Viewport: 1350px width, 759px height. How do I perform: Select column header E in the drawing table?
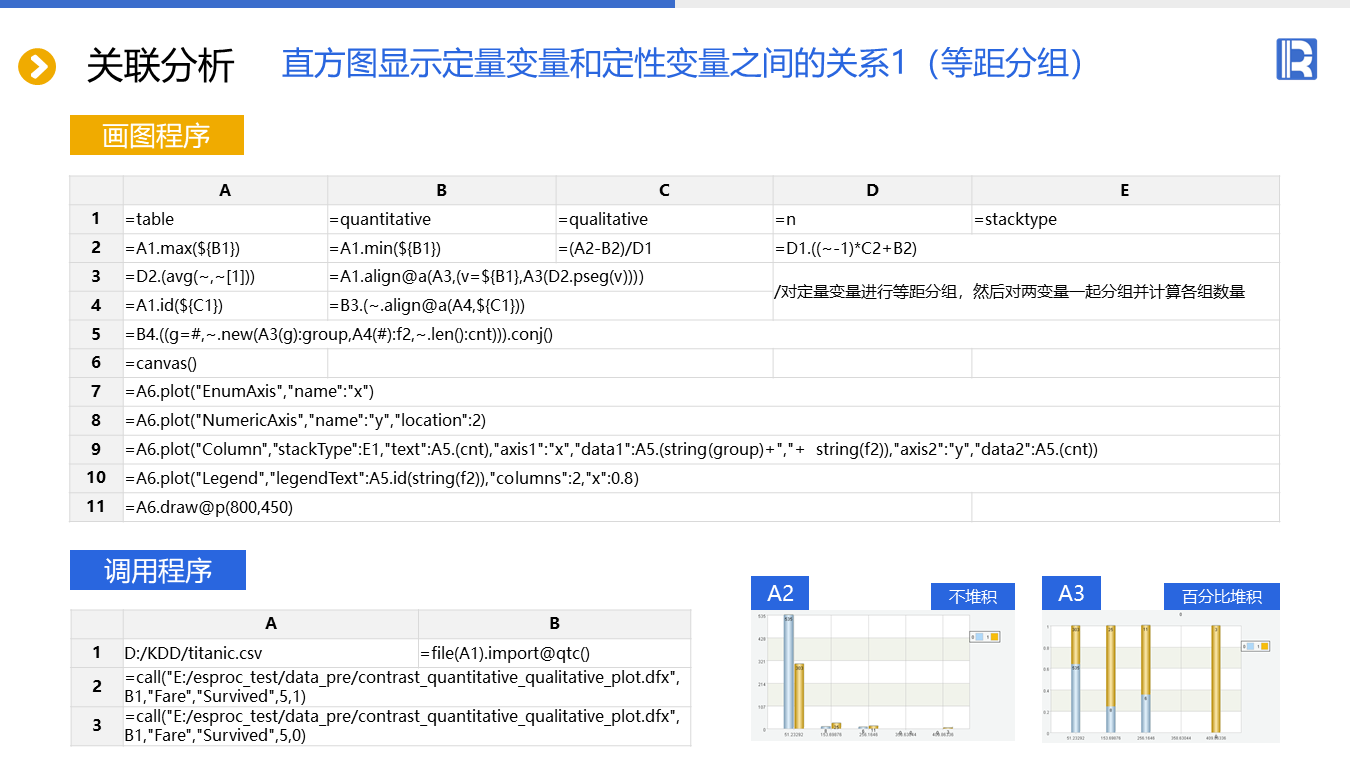[1125, 191]
